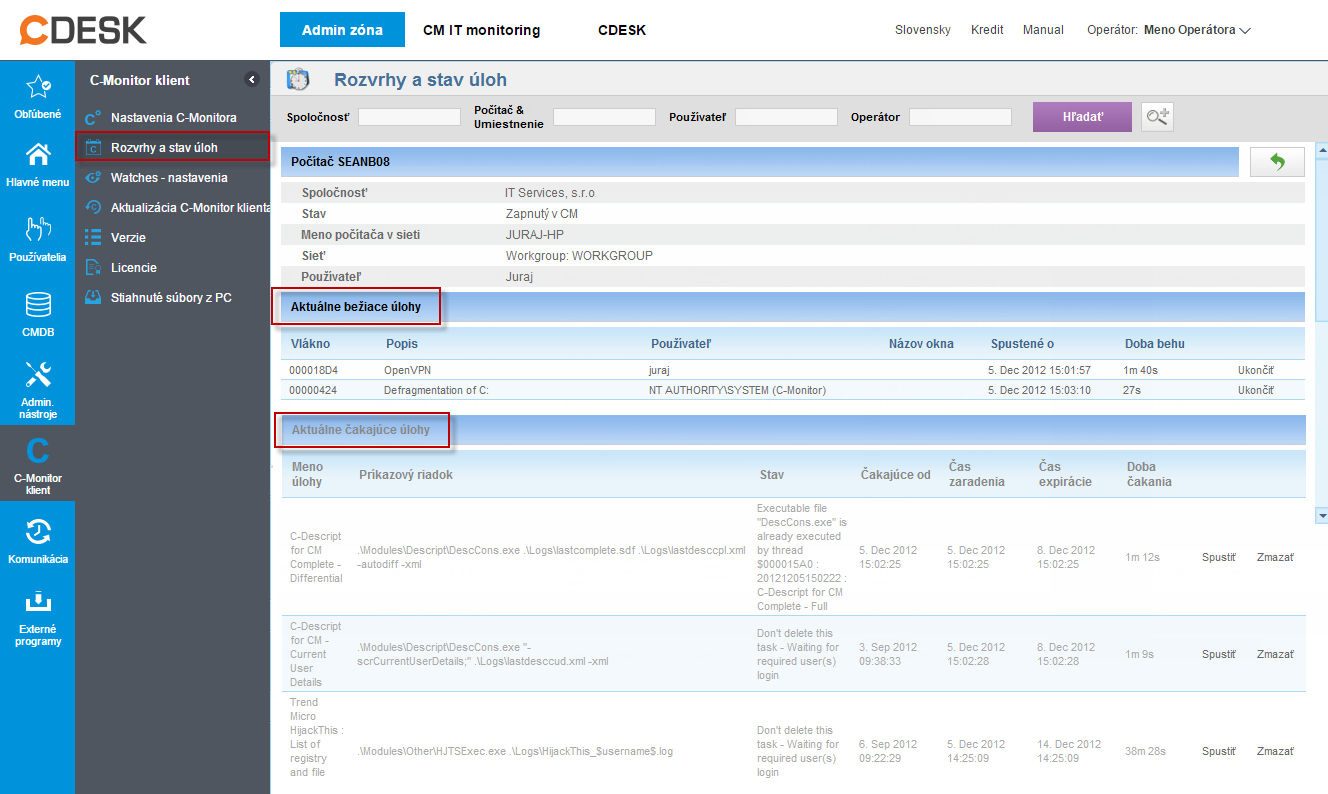Click the Nastavenia C-Monitora icon
This screenshot has height=794, width=1328.
pyautogui.click(x=93, y=118)
